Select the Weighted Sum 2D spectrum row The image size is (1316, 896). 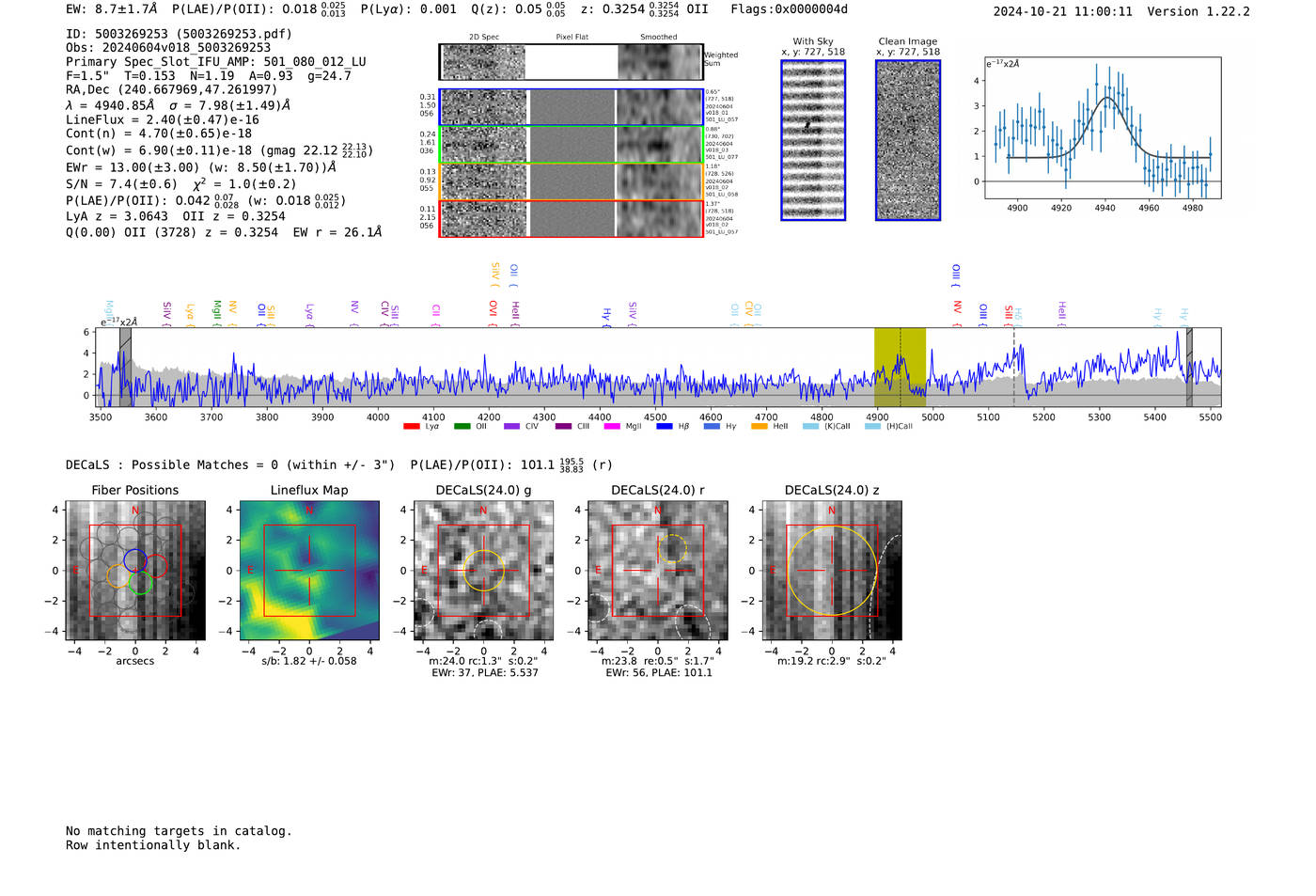pyautogui.click(x=572, y=62)
